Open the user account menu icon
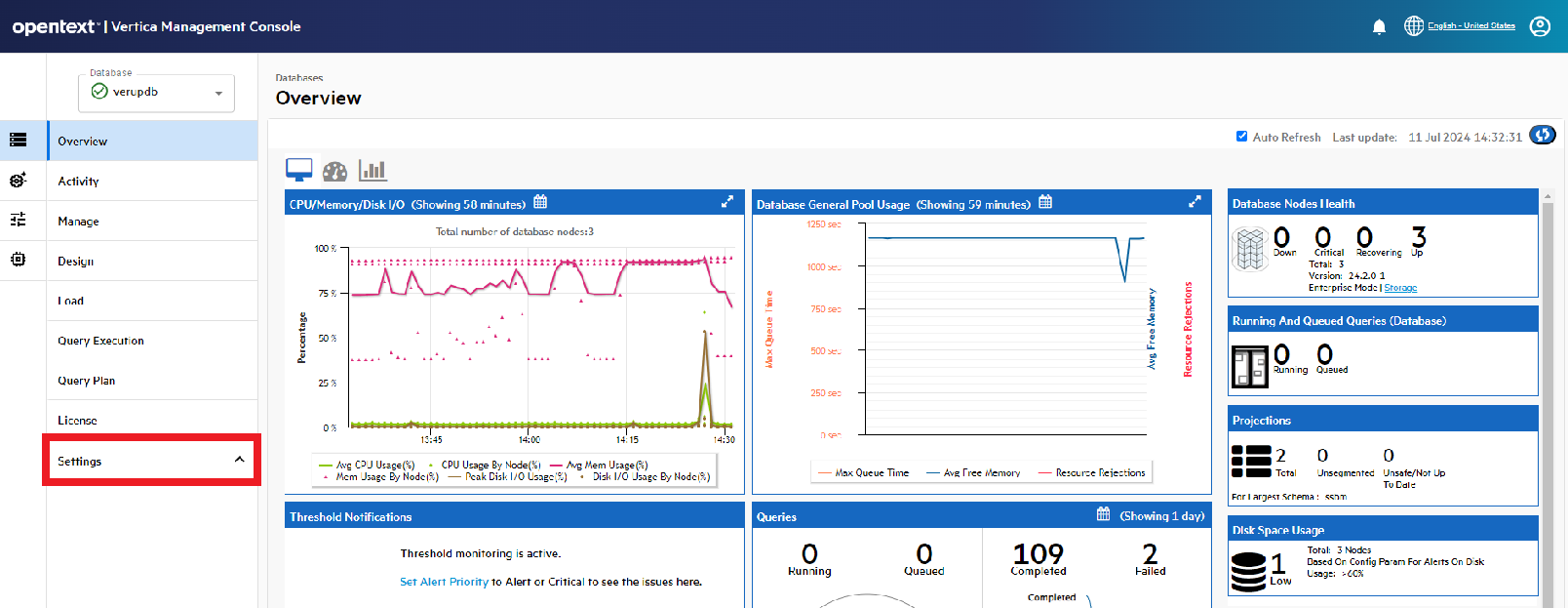 click(1540, 26)
